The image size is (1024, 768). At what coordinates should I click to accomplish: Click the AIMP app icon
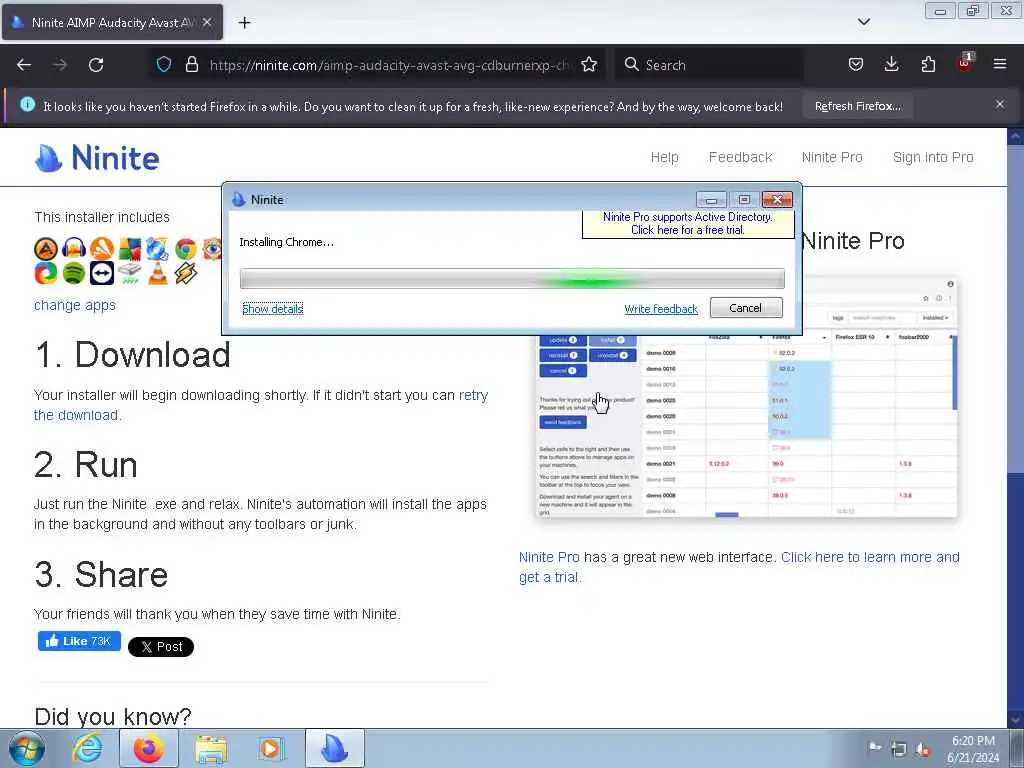tap(46, 249)
